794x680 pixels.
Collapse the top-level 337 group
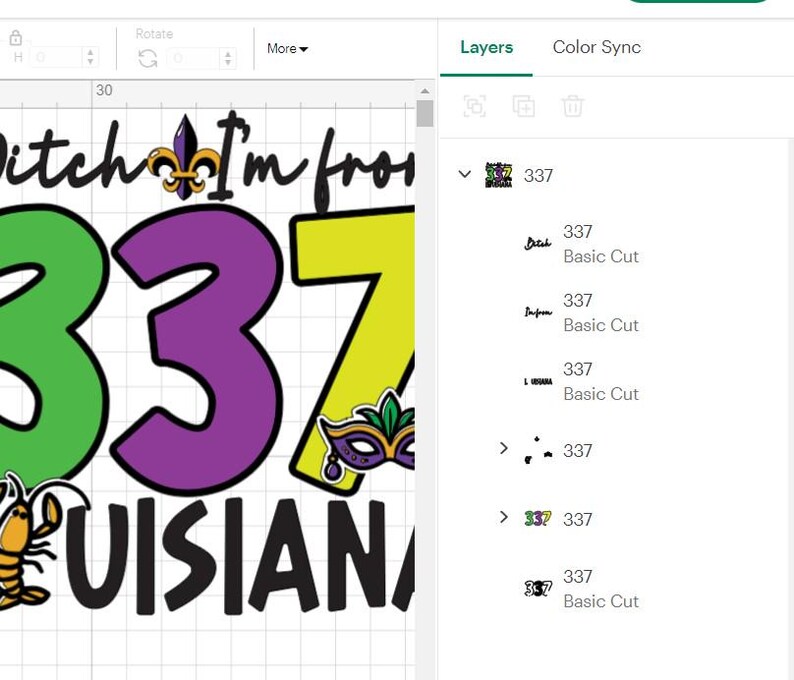[x=464, y=174]
